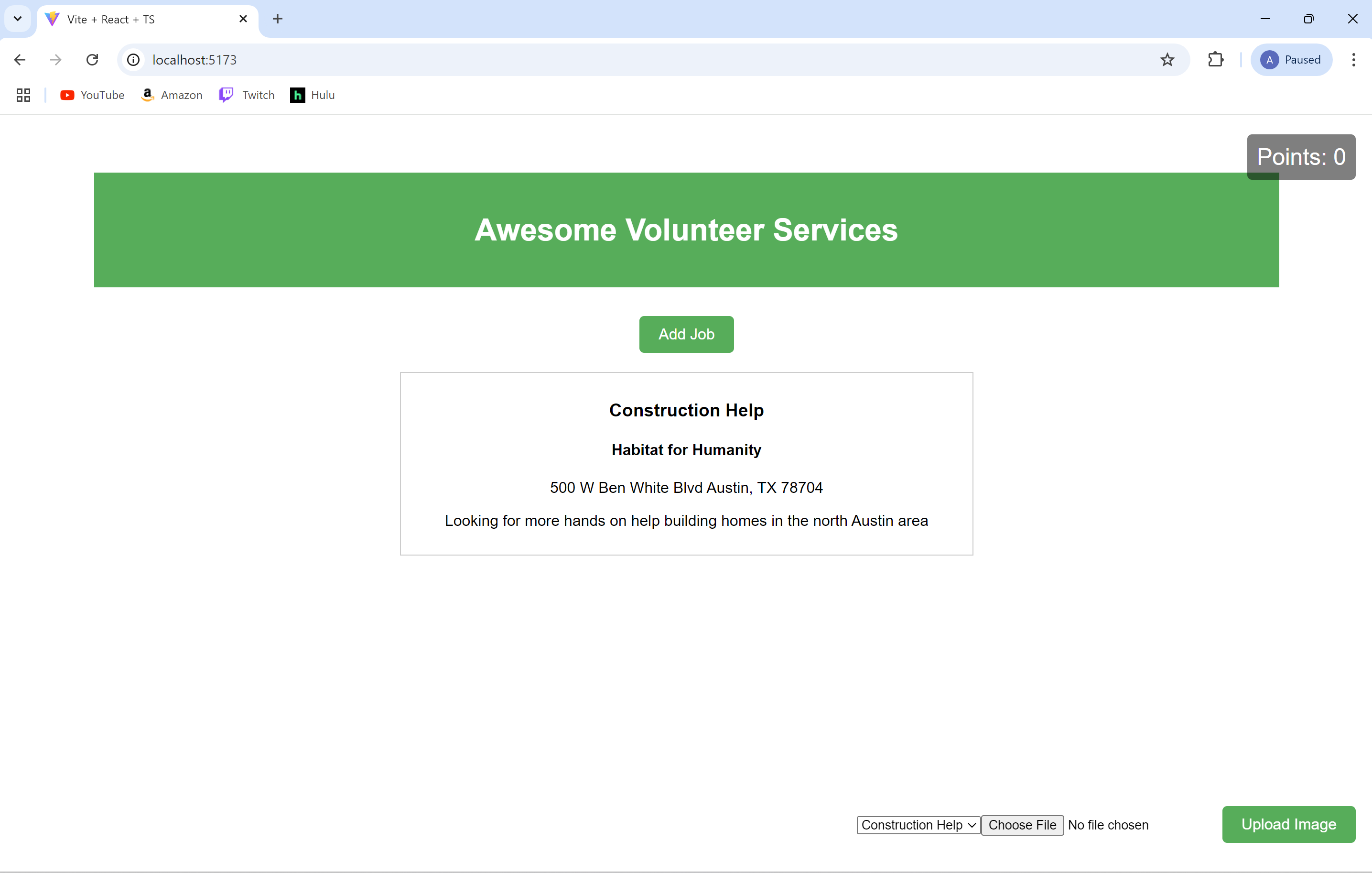The width and height of the screenshot is (1372, 873).
Task: View site information icon in address bar
Action: coord(133,60)
